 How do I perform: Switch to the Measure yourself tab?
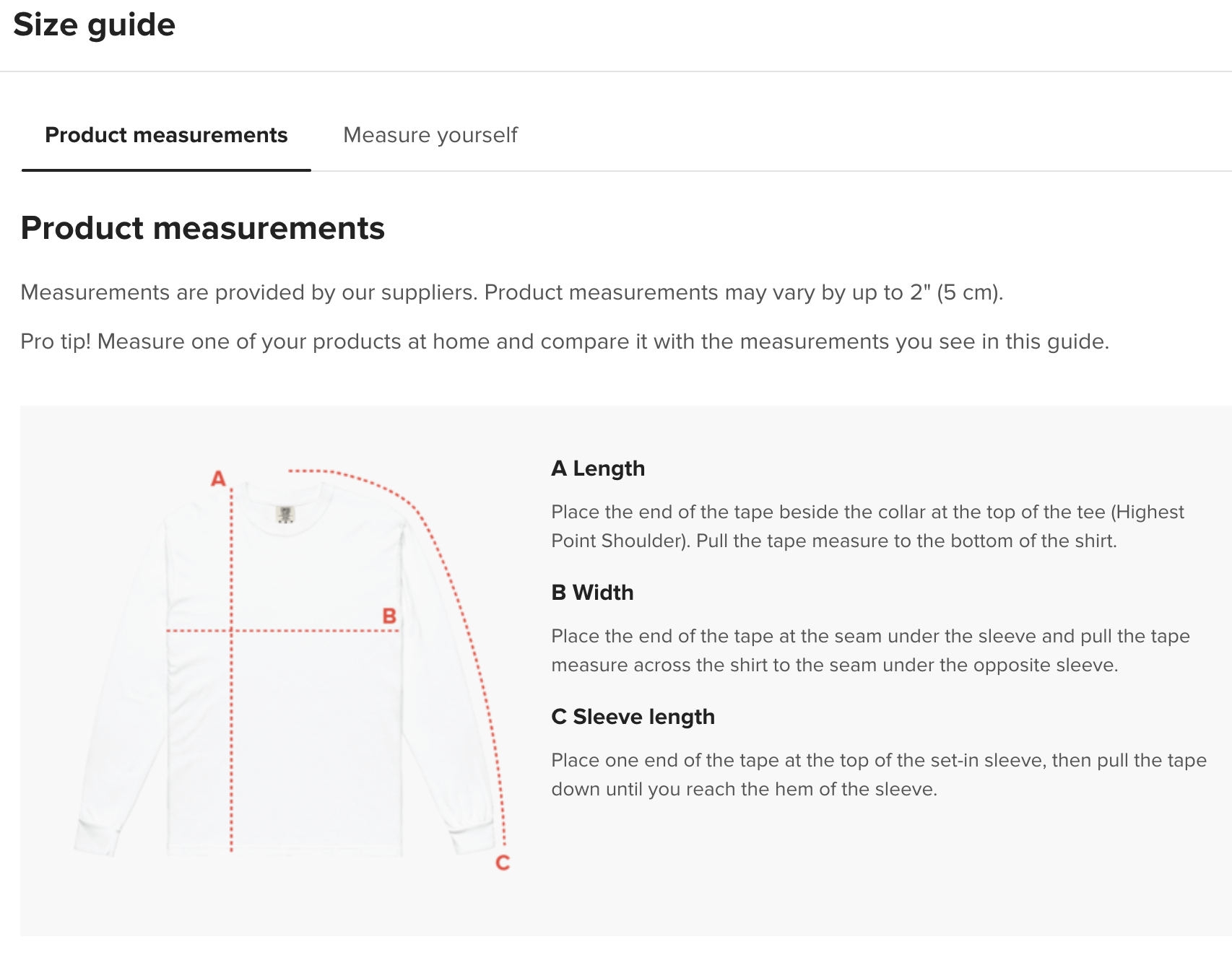430,135
